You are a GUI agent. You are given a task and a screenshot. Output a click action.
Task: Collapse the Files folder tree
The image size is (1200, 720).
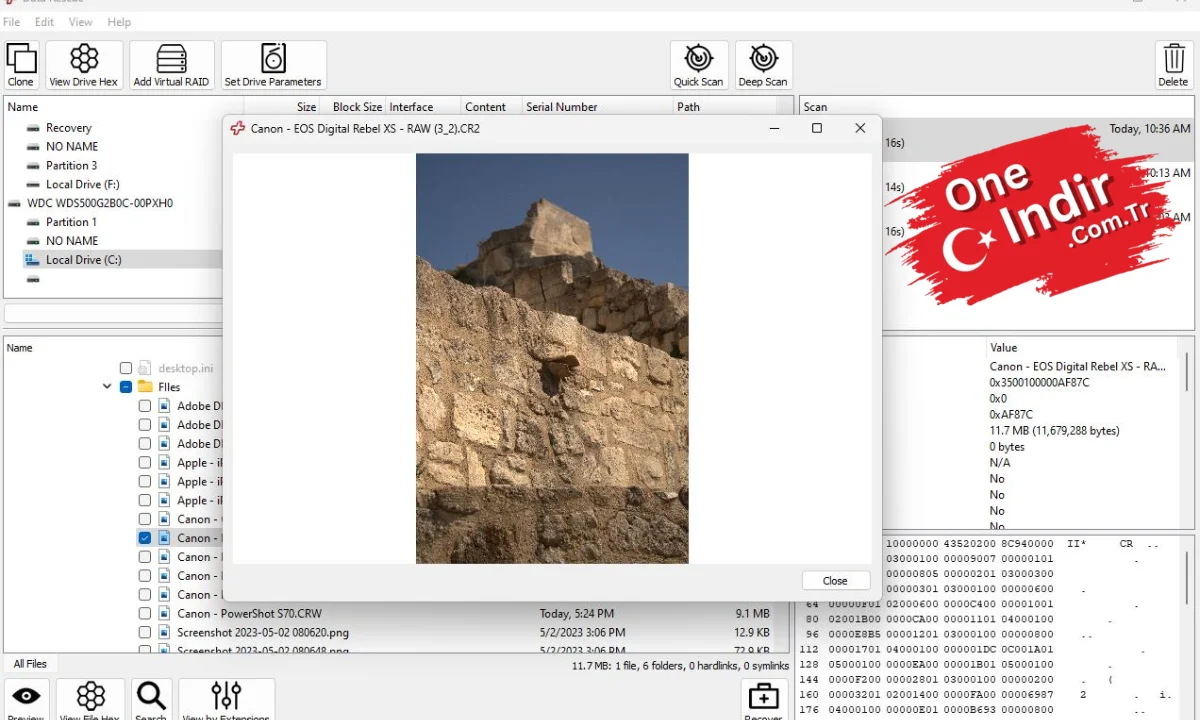[x=107, y=387]
